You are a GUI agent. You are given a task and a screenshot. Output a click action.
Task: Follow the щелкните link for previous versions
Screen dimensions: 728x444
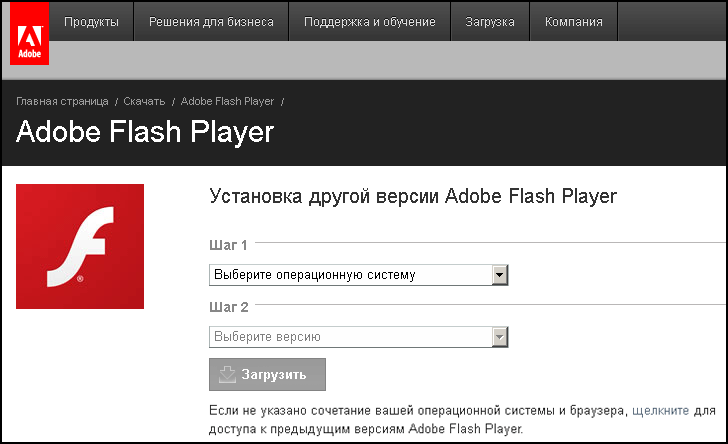pos(660,410)
